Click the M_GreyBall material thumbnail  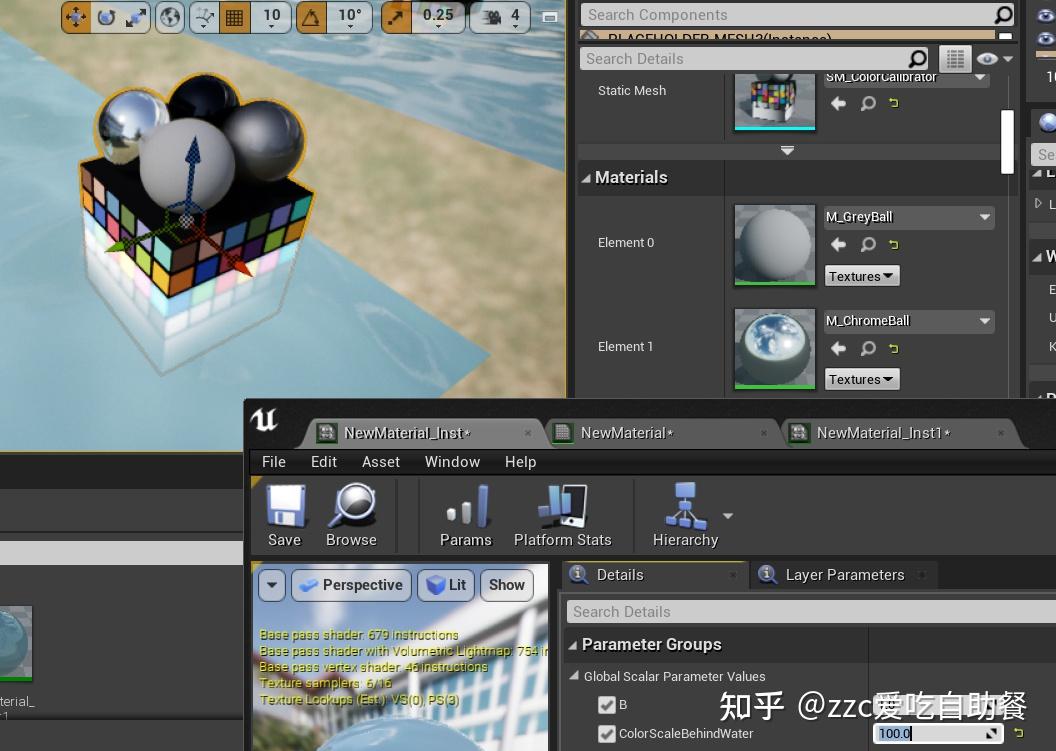tap(774, 245)
